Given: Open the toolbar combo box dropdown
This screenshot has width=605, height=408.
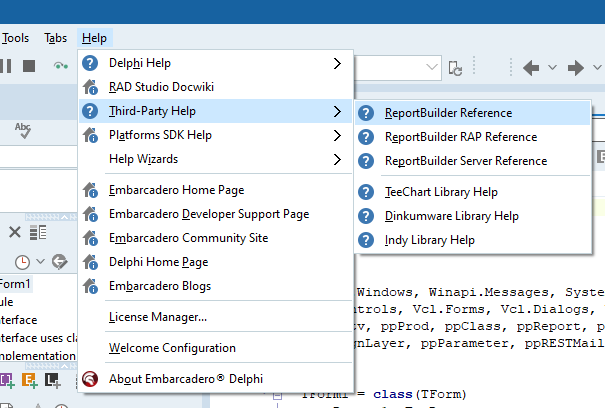Looking at the screenshot, I should tap(432, 67).
